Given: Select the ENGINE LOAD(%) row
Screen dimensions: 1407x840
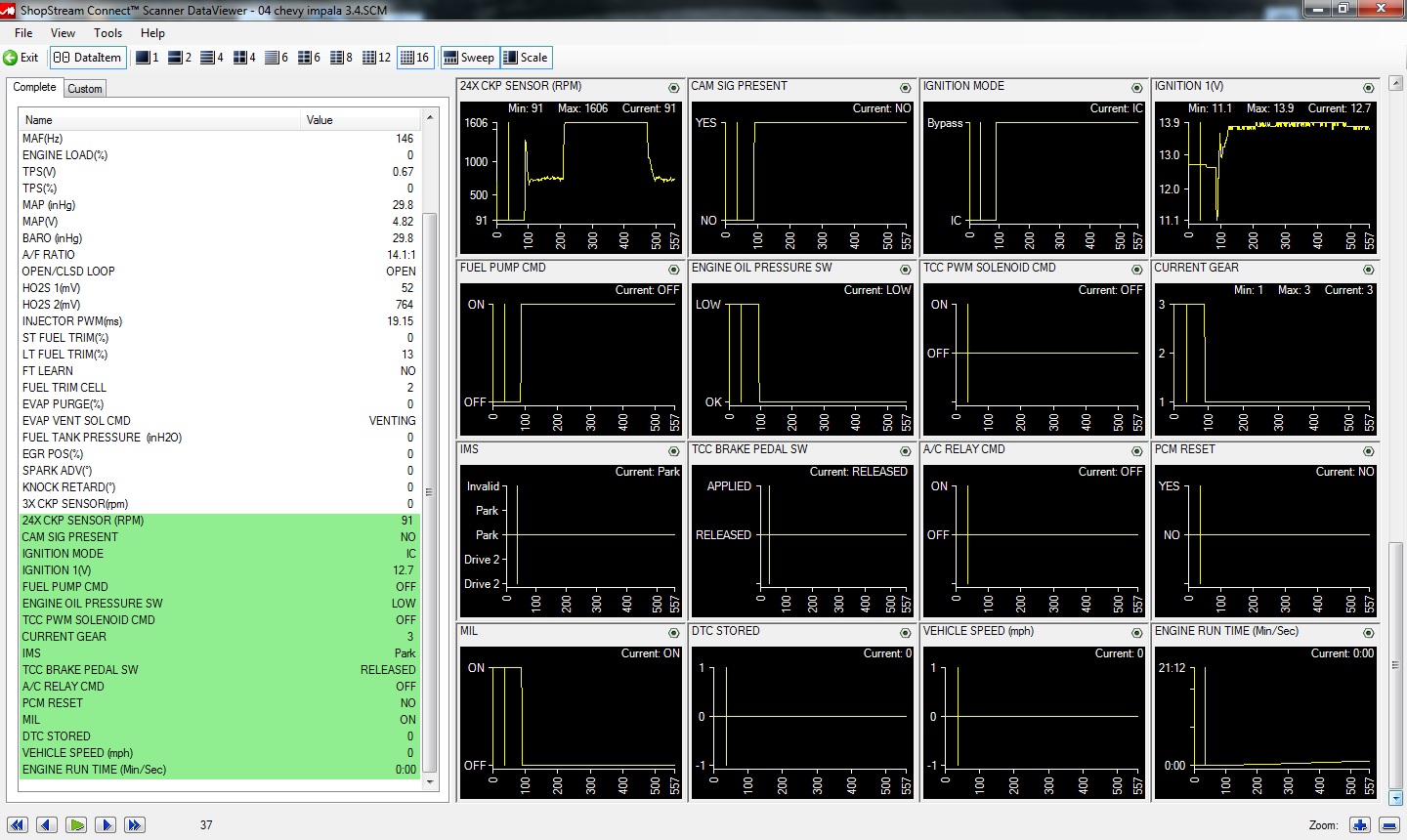Looking at the screenshot, I should (220, 155).
